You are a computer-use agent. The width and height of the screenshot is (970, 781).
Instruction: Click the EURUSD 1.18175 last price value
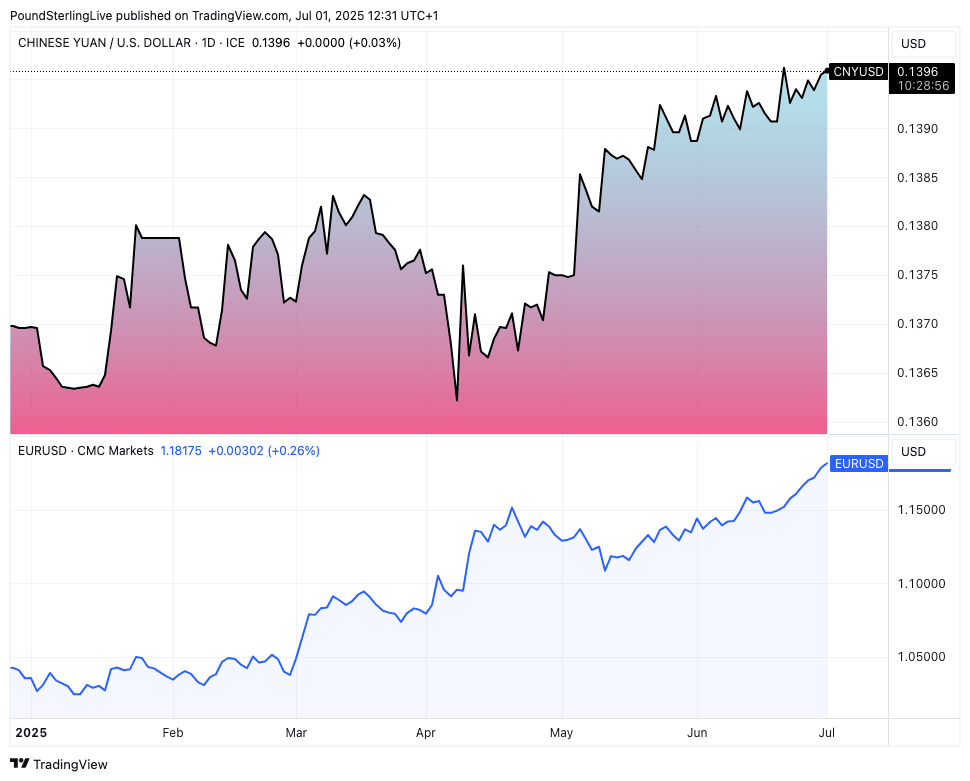click(181, 451)
